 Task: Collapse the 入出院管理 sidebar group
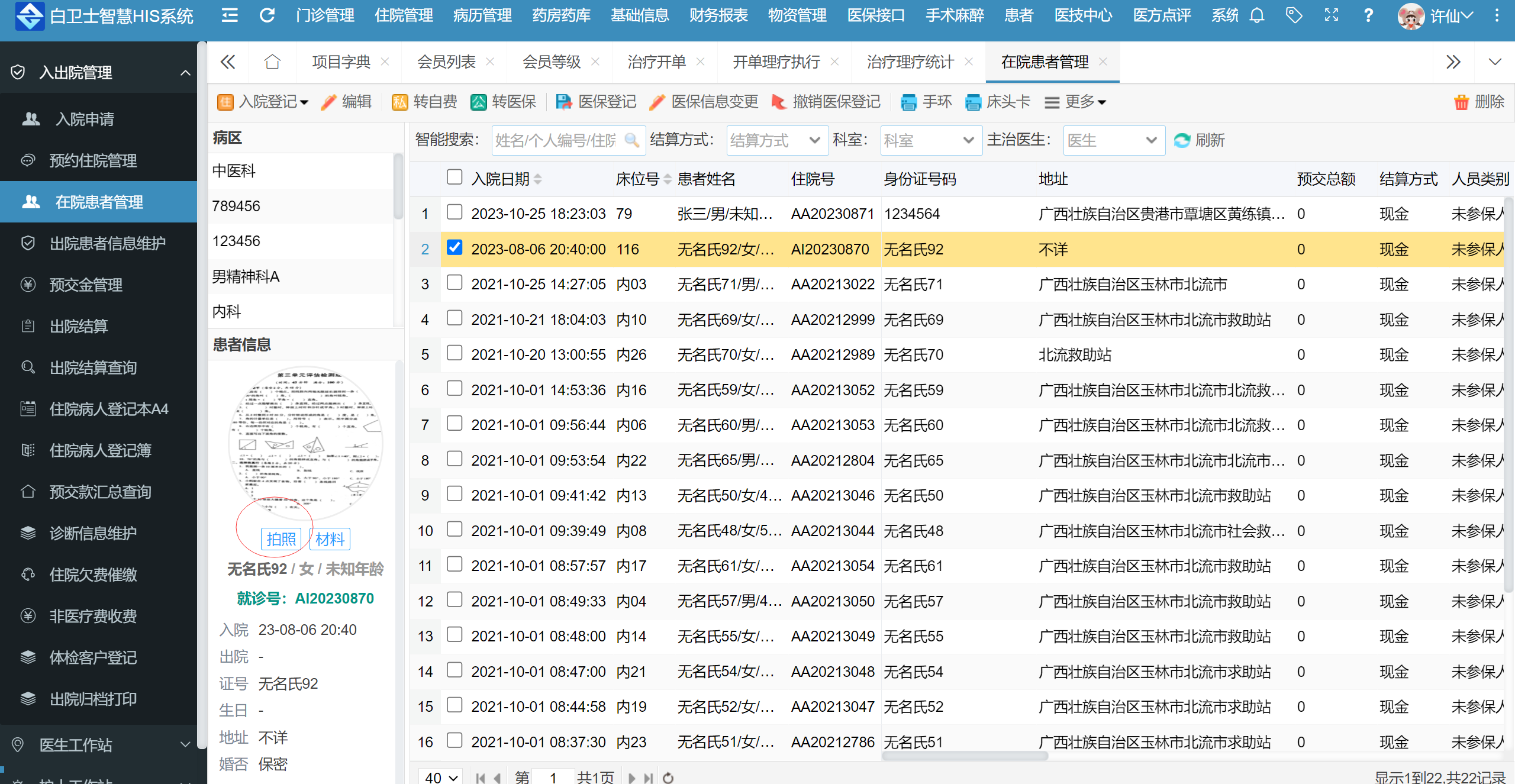[x=98, y=72]
